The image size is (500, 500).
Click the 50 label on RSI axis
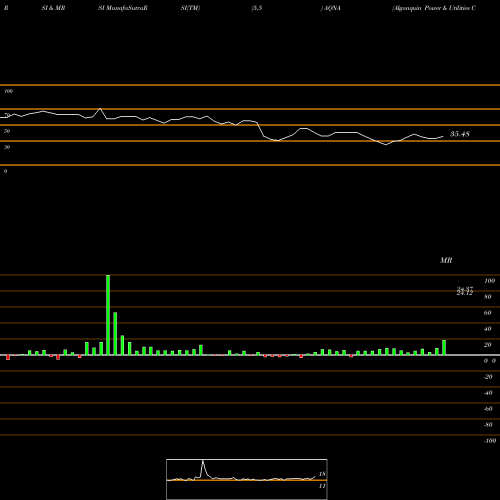7,131
